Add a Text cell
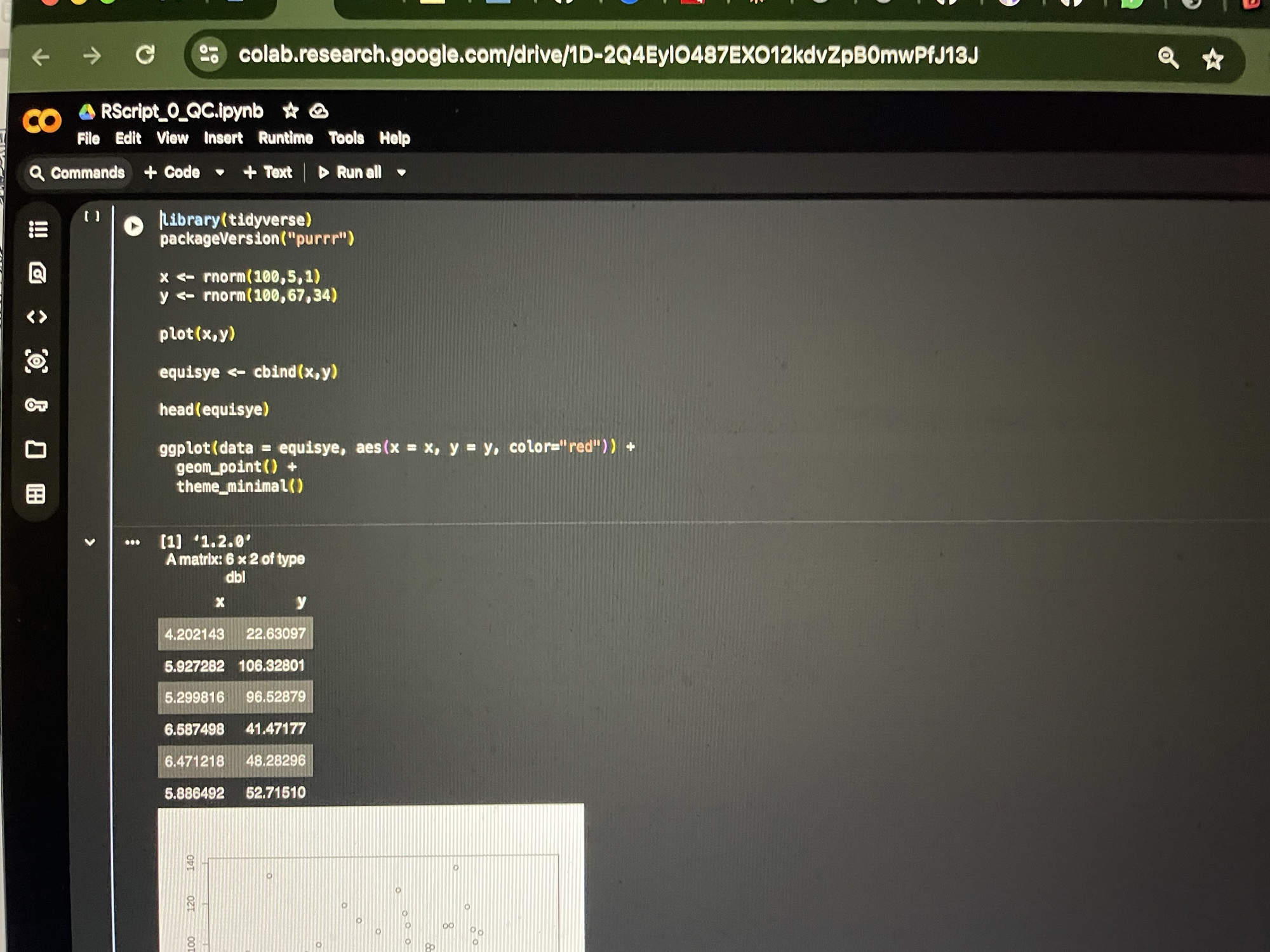The width and height of the screenshot is (1270, 952). click(268, 173)
